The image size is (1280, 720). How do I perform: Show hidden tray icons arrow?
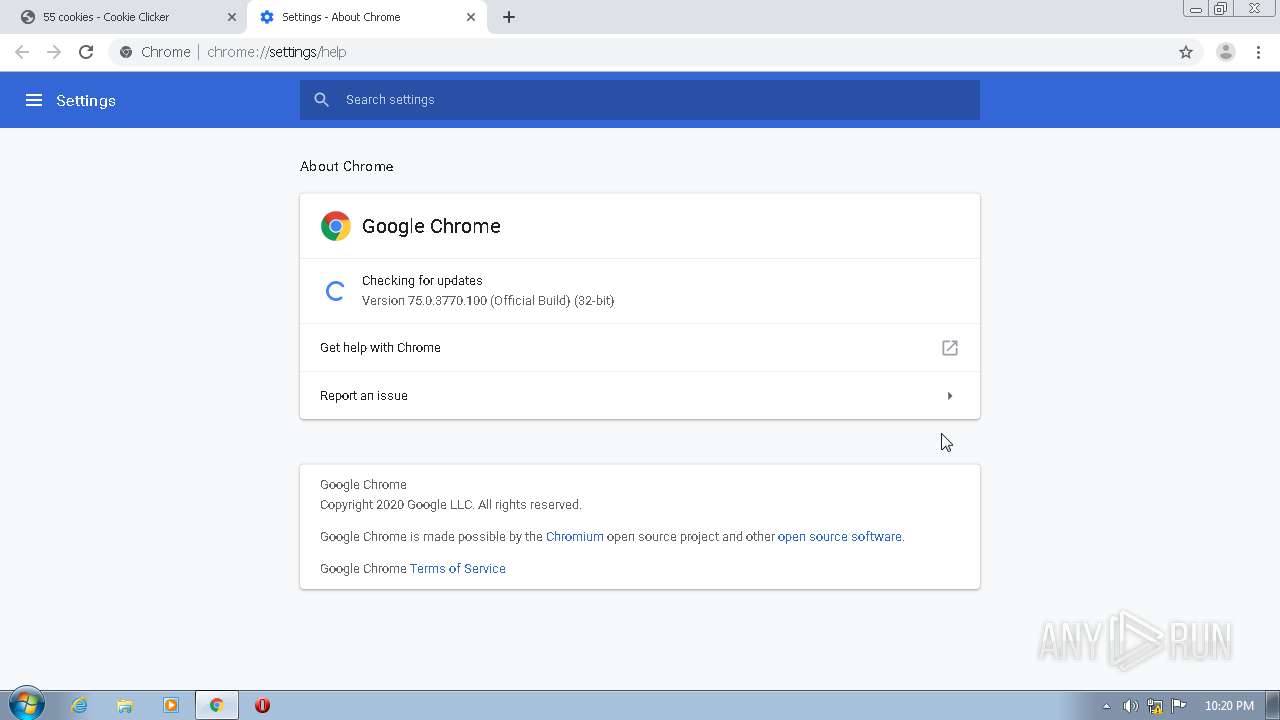[x=1106, y=706]
